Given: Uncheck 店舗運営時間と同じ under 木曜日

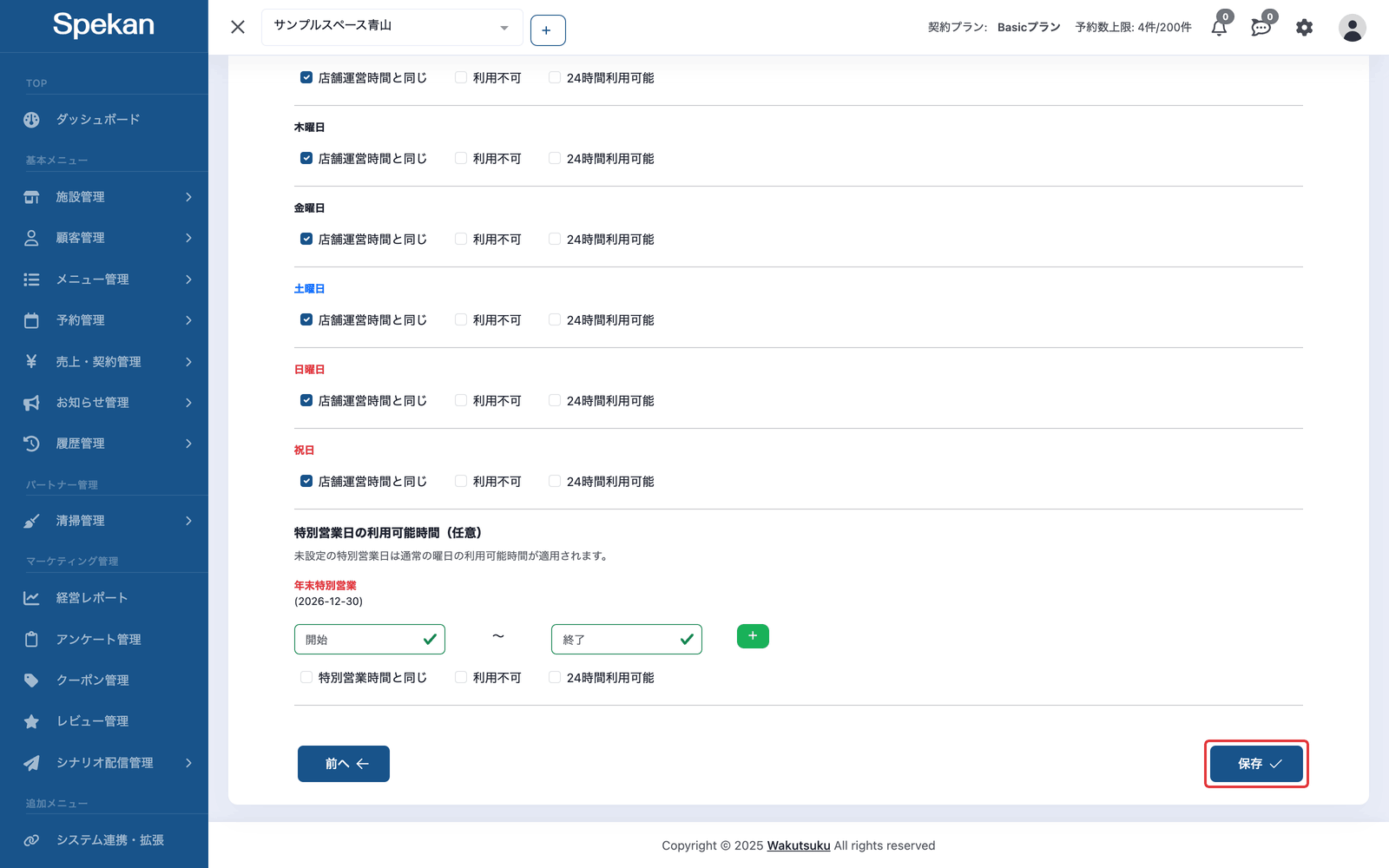Looking at the screenshot, I should coord(306,158).
